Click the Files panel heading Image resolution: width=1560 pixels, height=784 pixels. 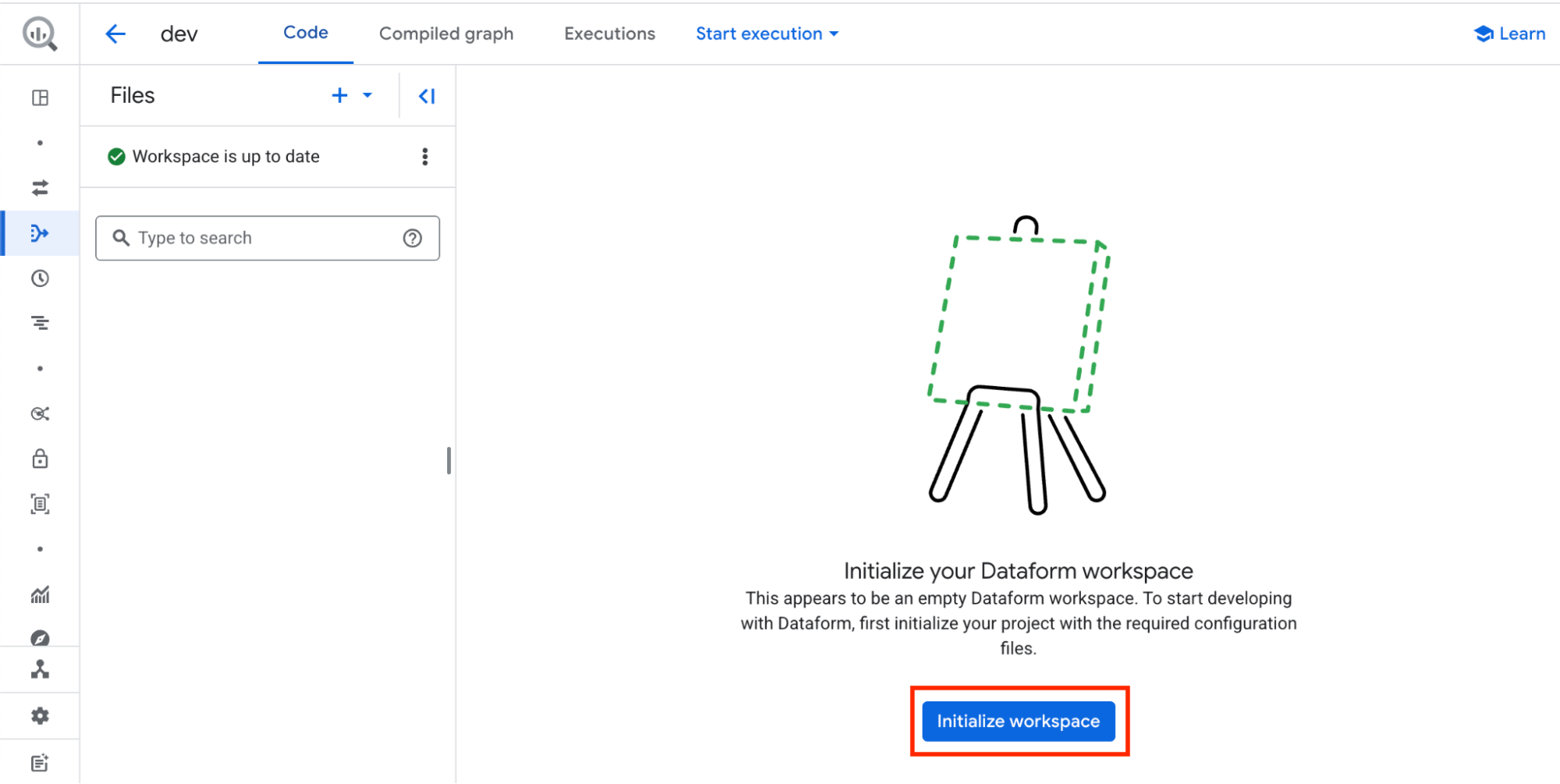click(133, 95)
